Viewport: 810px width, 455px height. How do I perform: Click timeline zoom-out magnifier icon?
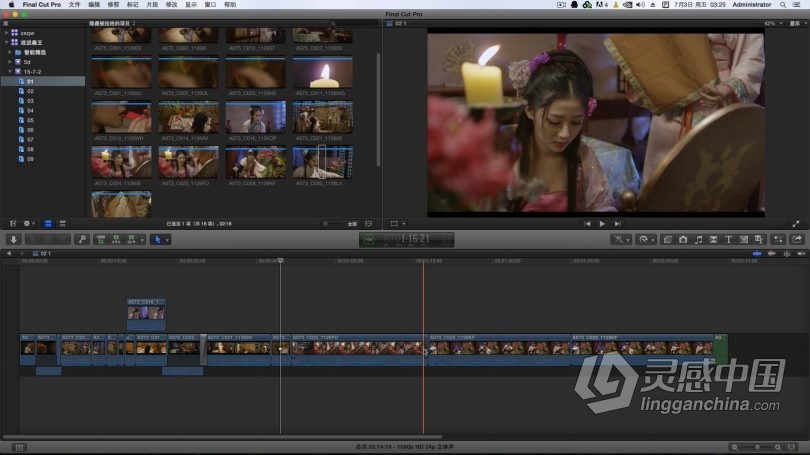(735, 447)
